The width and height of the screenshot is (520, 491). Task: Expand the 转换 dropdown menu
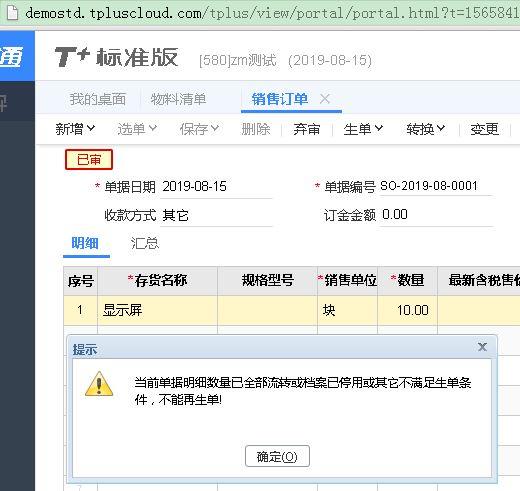(426, 129)
